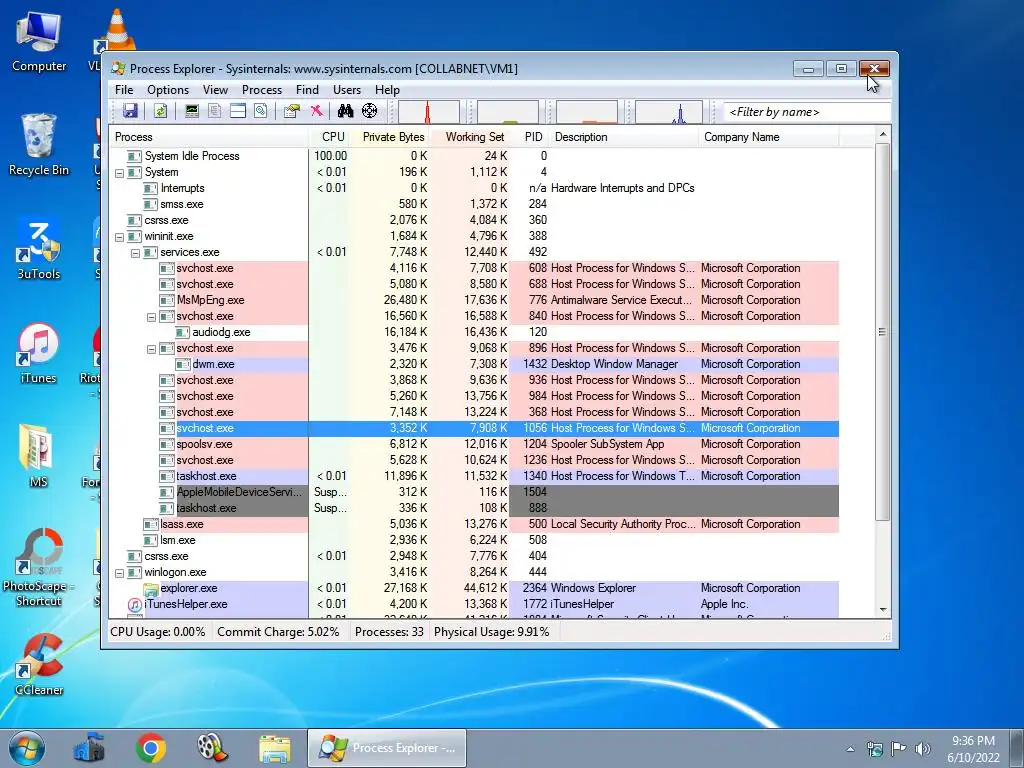Open the CCleaner desktop shortcut
This screenshot has width=1024, height=768.
point(39,665)
